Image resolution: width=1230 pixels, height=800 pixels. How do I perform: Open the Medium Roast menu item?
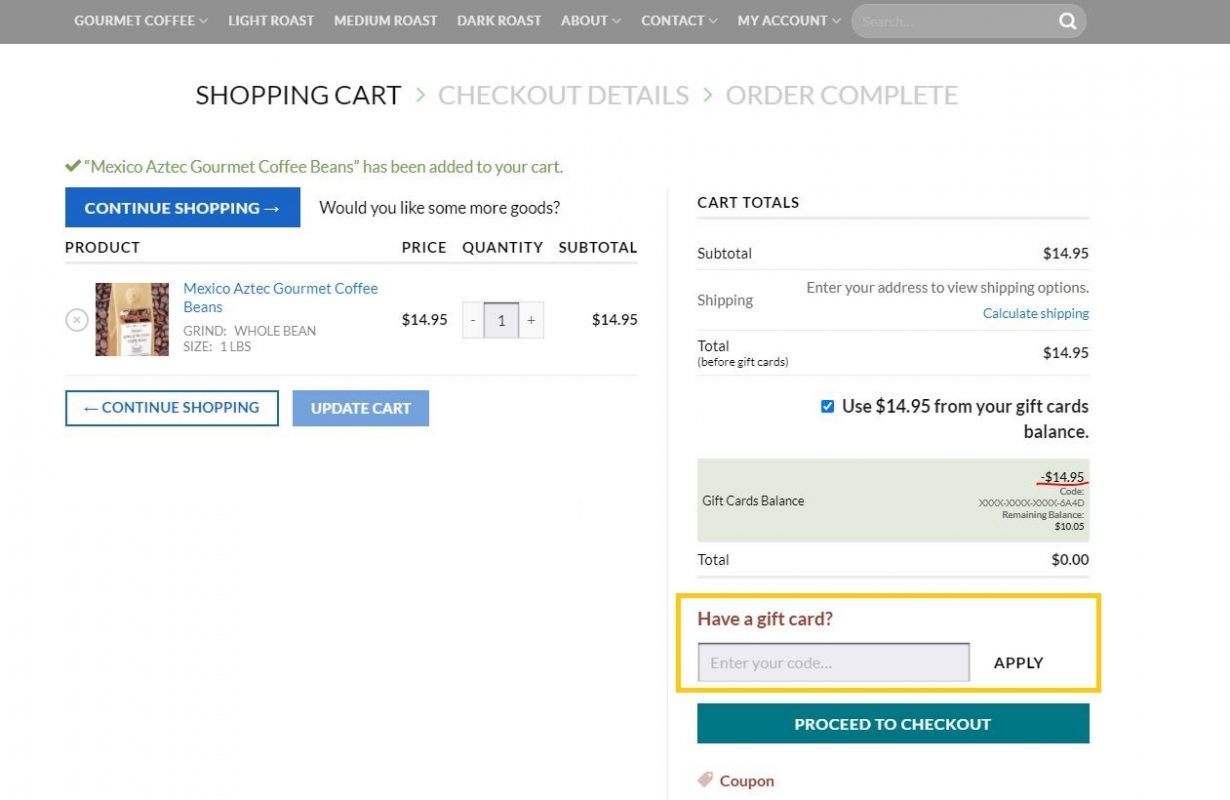[385, 20]
